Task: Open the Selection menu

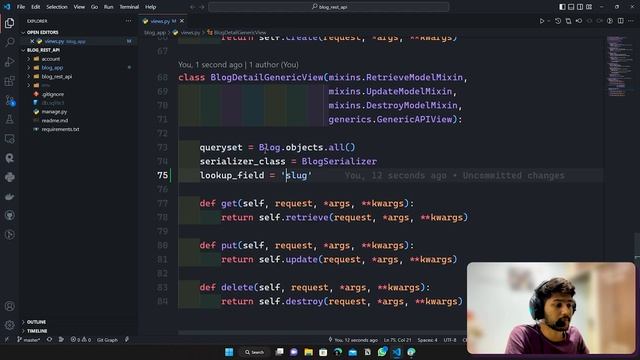Action: click(x=57, y=7)
